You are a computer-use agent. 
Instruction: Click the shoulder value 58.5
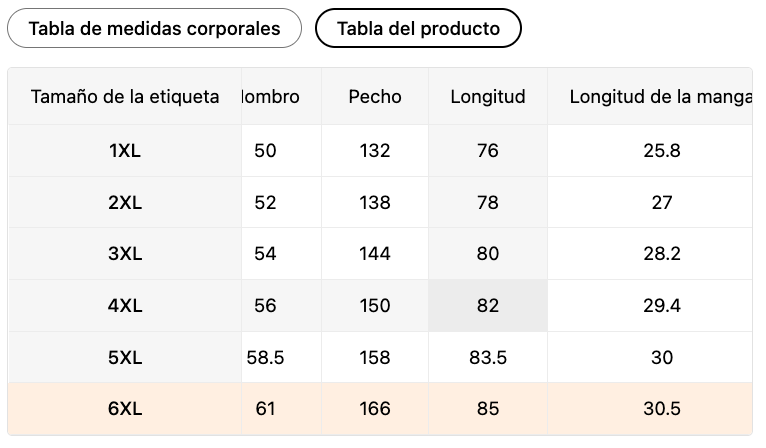click(x=265, y=357)
